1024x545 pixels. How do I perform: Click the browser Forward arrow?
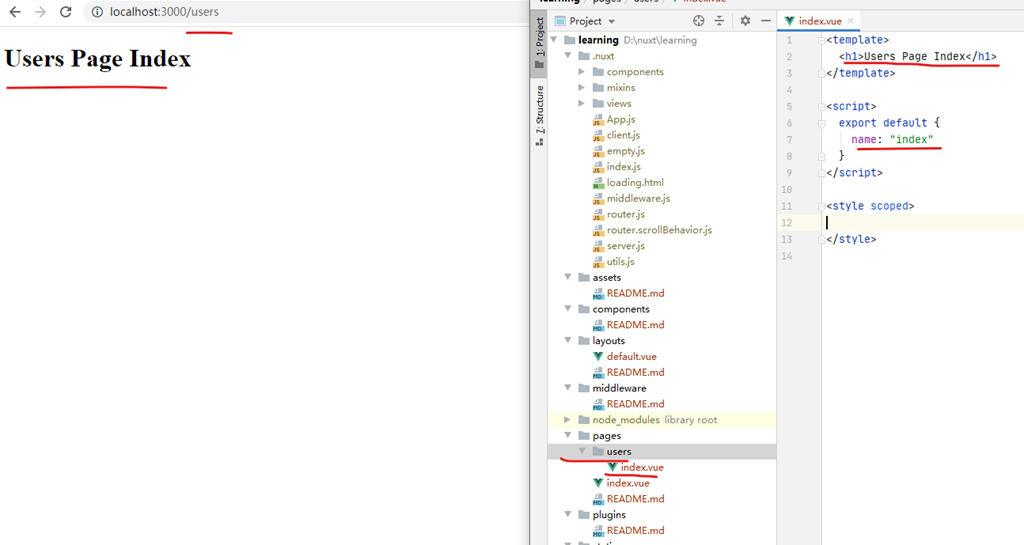click(40, 12)
